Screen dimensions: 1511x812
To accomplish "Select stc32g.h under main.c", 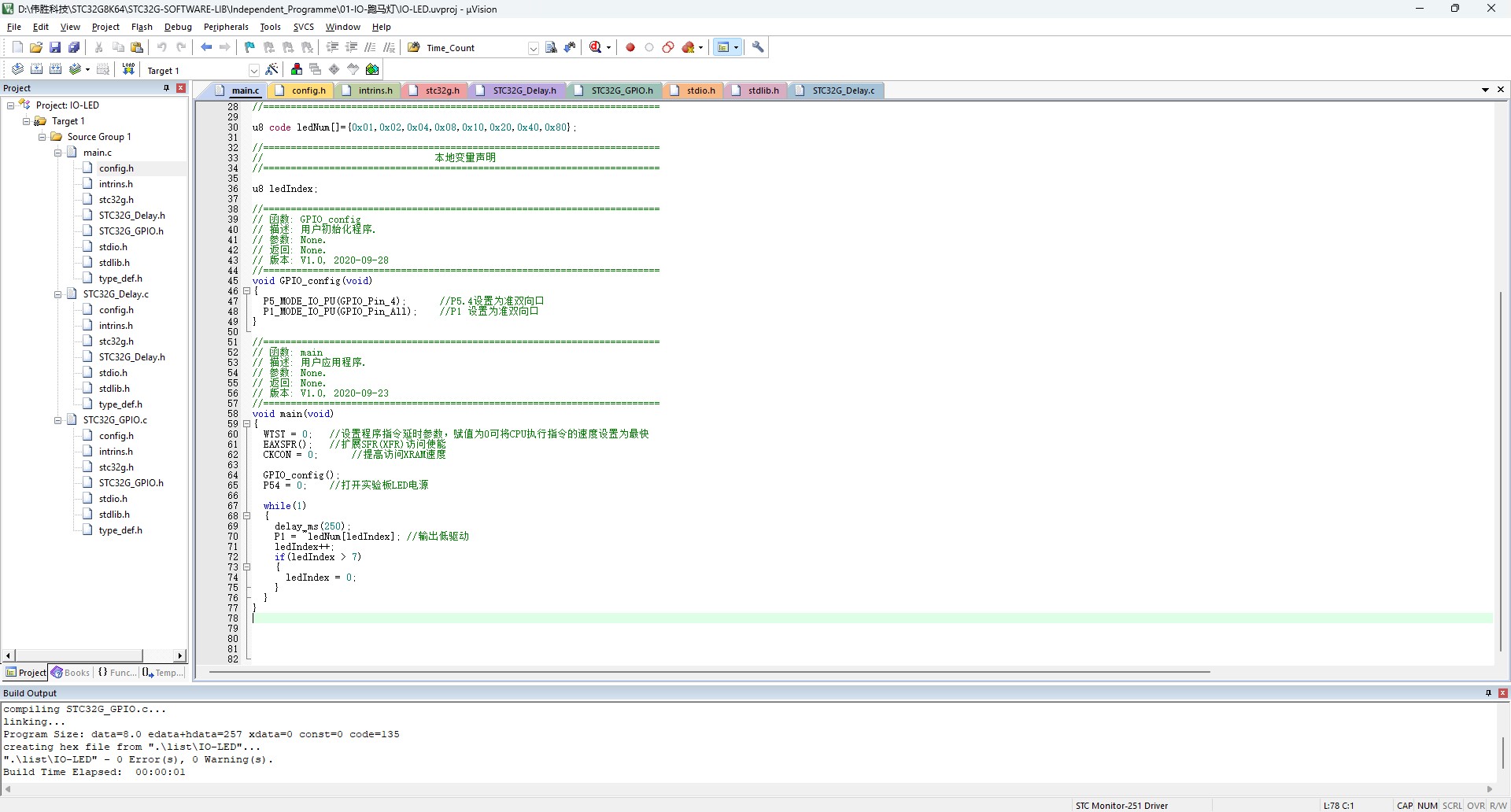I will (116, 200).
